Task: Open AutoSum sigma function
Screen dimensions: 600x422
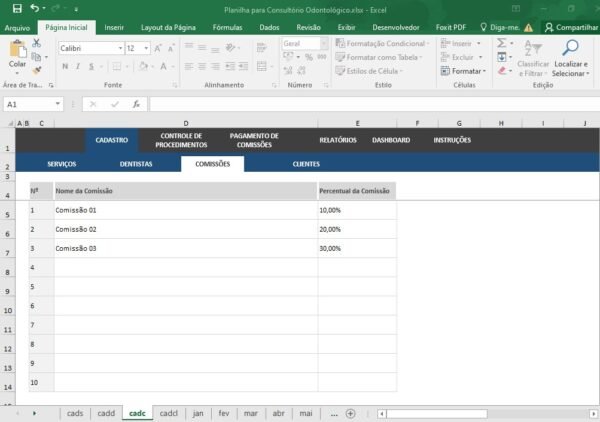Action: [502, 43]
